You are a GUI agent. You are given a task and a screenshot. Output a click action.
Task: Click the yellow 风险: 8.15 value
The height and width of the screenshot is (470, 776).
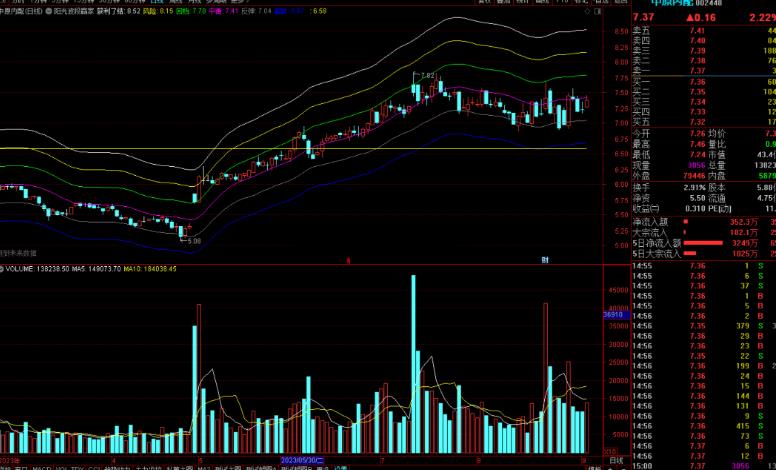coord(158,11)
